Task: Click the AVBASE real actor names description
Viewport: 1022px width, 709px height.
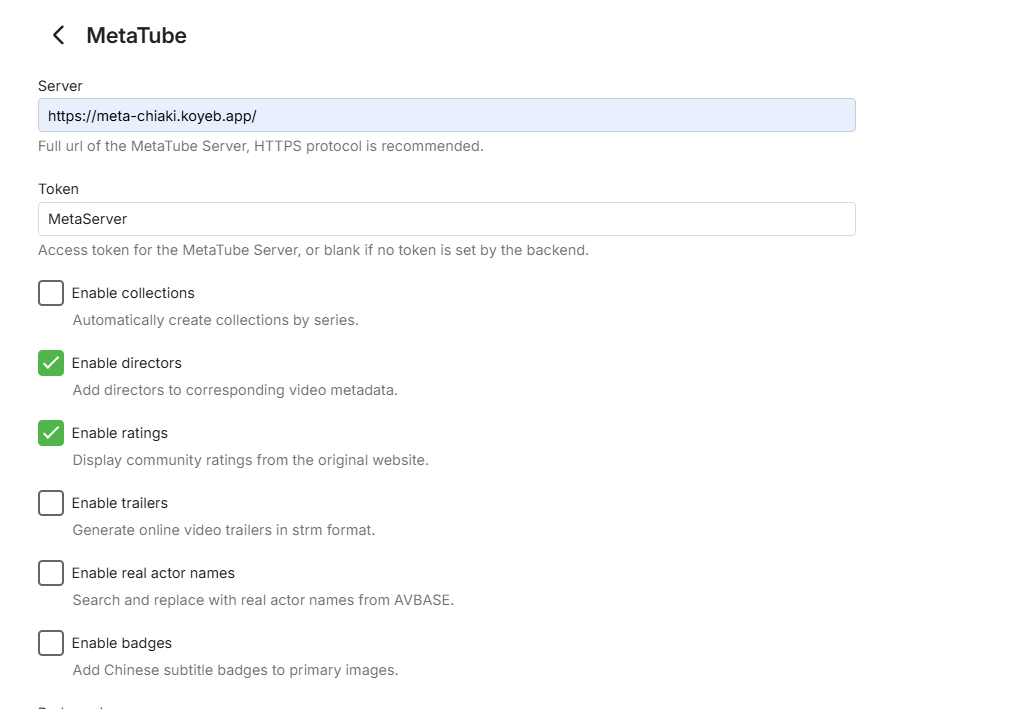Action: [263, 600]
